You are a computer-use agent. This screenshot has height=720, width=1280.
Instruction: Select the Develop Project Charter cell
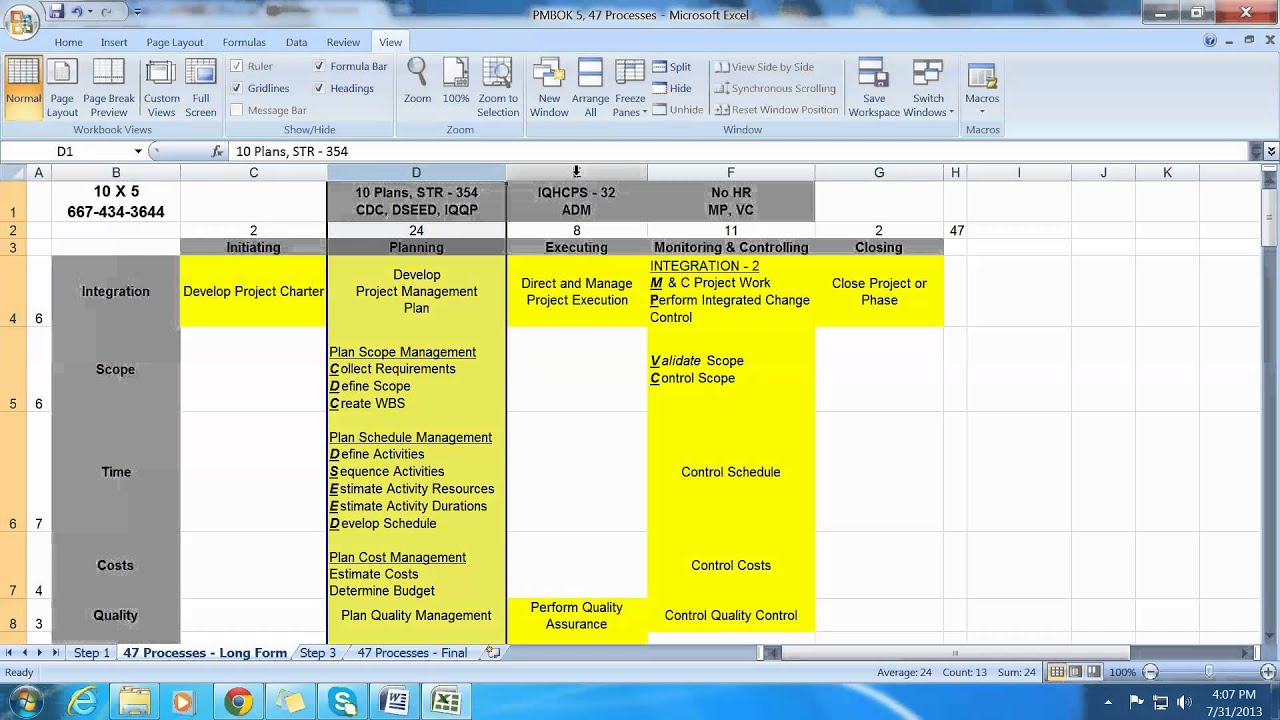click(x=253, y=291)
